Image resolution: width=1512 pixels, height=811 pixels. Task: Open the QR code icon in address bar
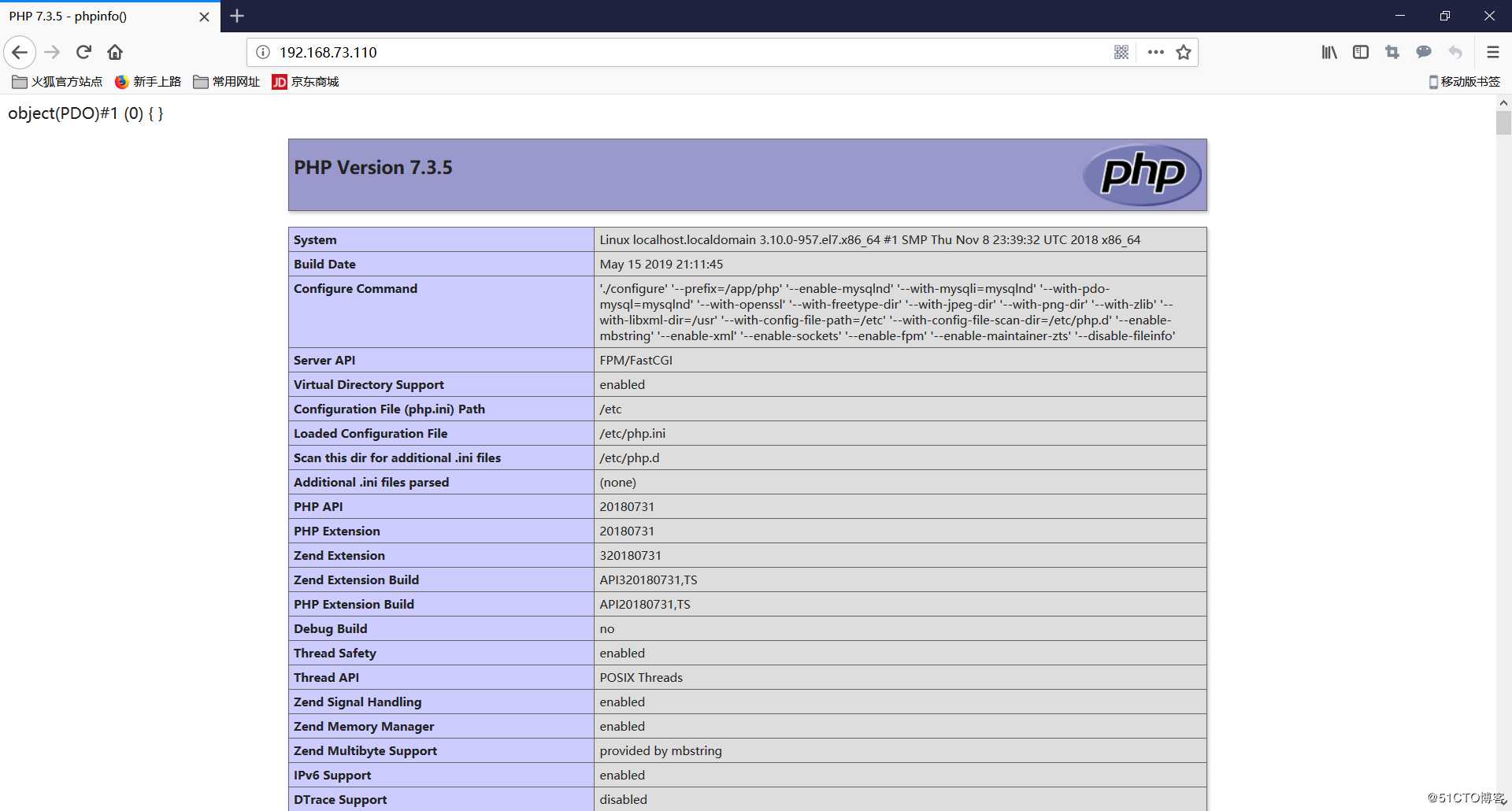pyautogui.click(x=1121, y=52)
